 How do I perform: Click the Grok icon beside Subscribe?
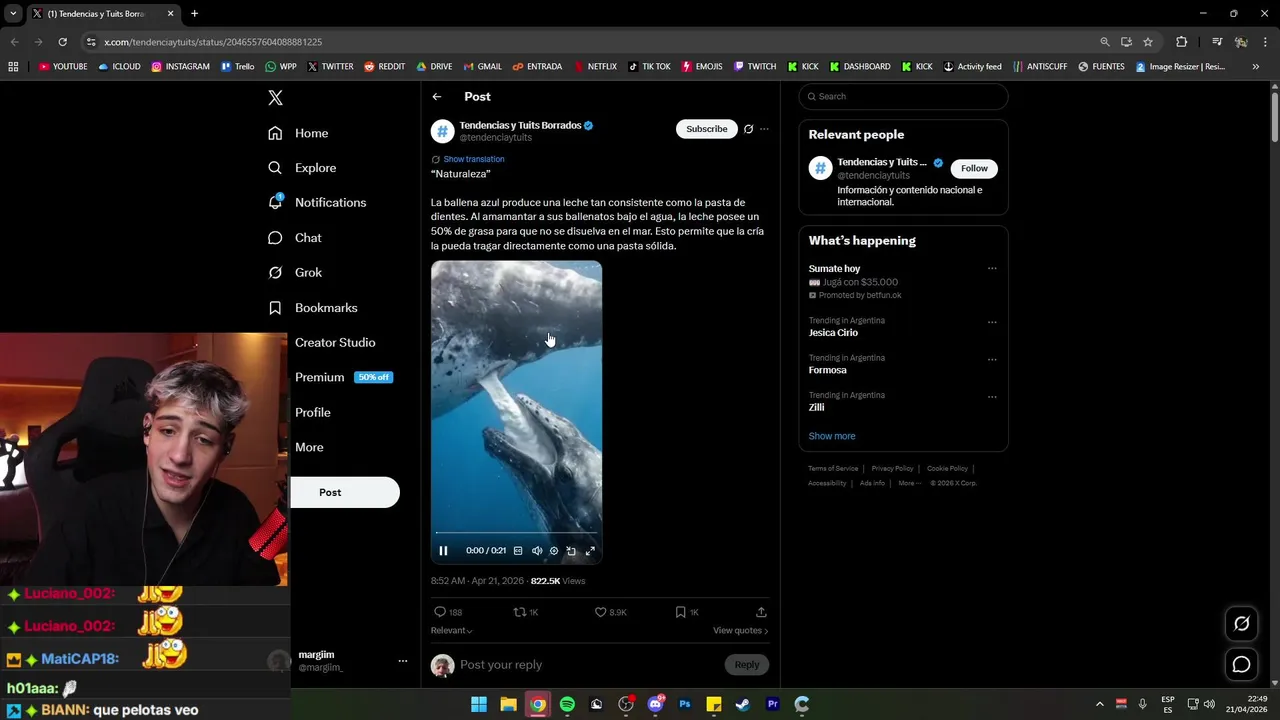coord(748,129)
